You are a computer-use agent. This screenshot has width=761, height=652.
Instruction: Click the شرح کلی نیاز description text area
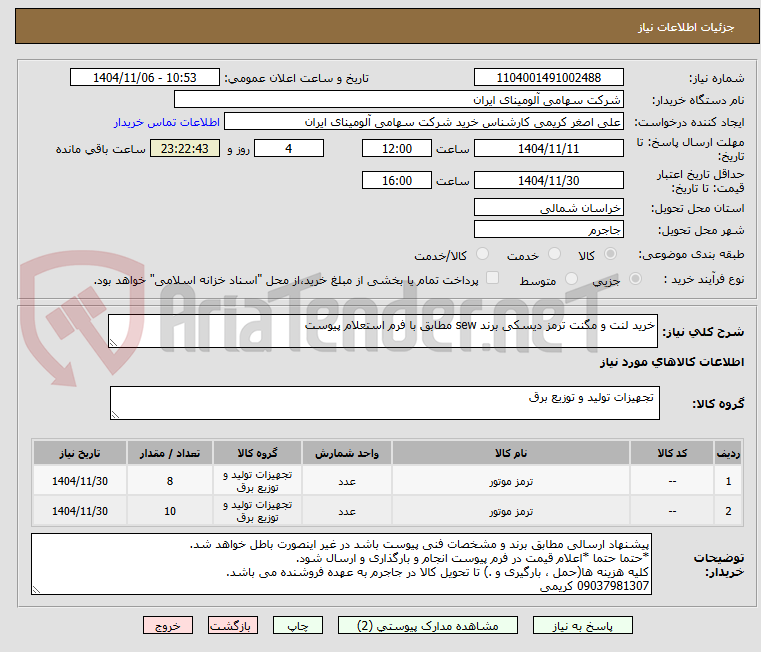point(383,331)
